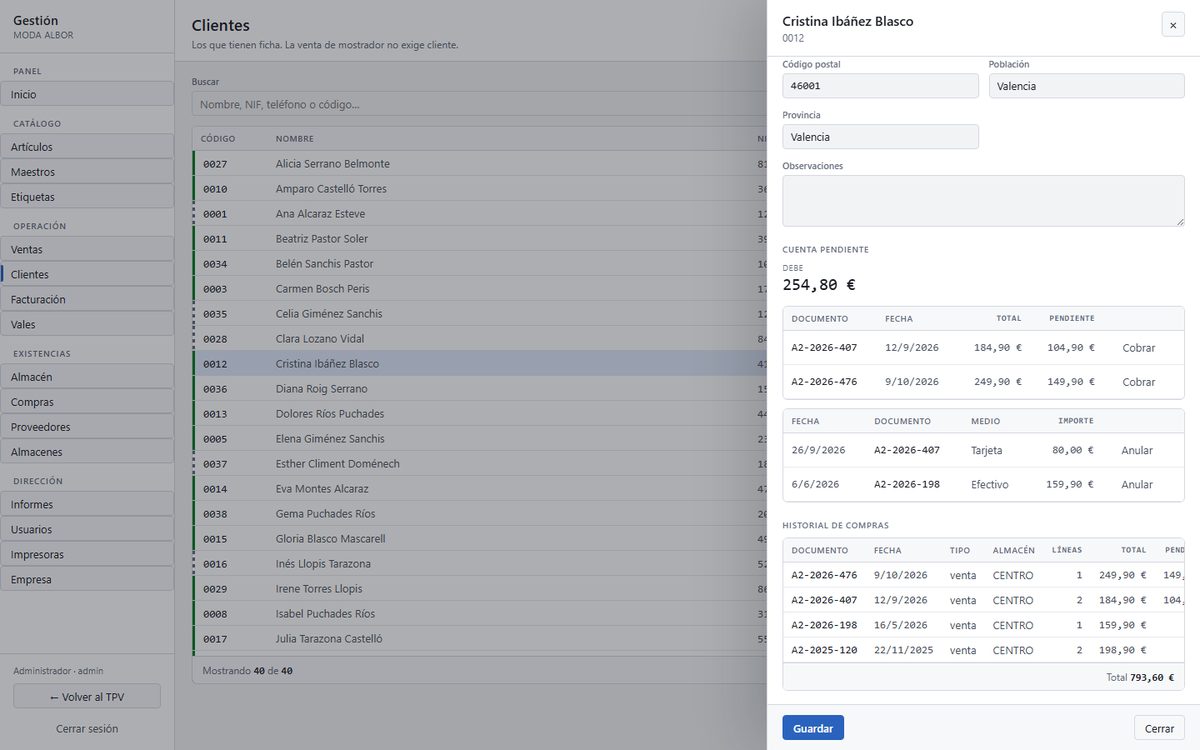Click Cobrar for document A2-2026-476
The width and height of the screenshot is (1200, 750).
click(x=1139, y=382)
